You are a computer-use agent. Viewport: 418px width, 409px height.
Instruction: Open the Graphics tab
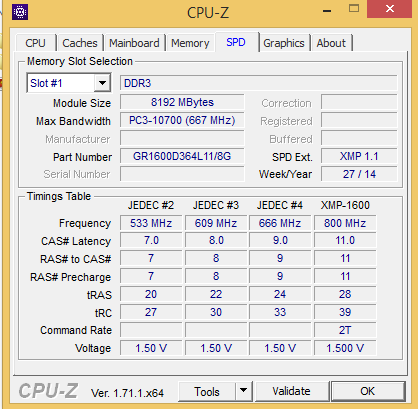(x=284, y=43)
